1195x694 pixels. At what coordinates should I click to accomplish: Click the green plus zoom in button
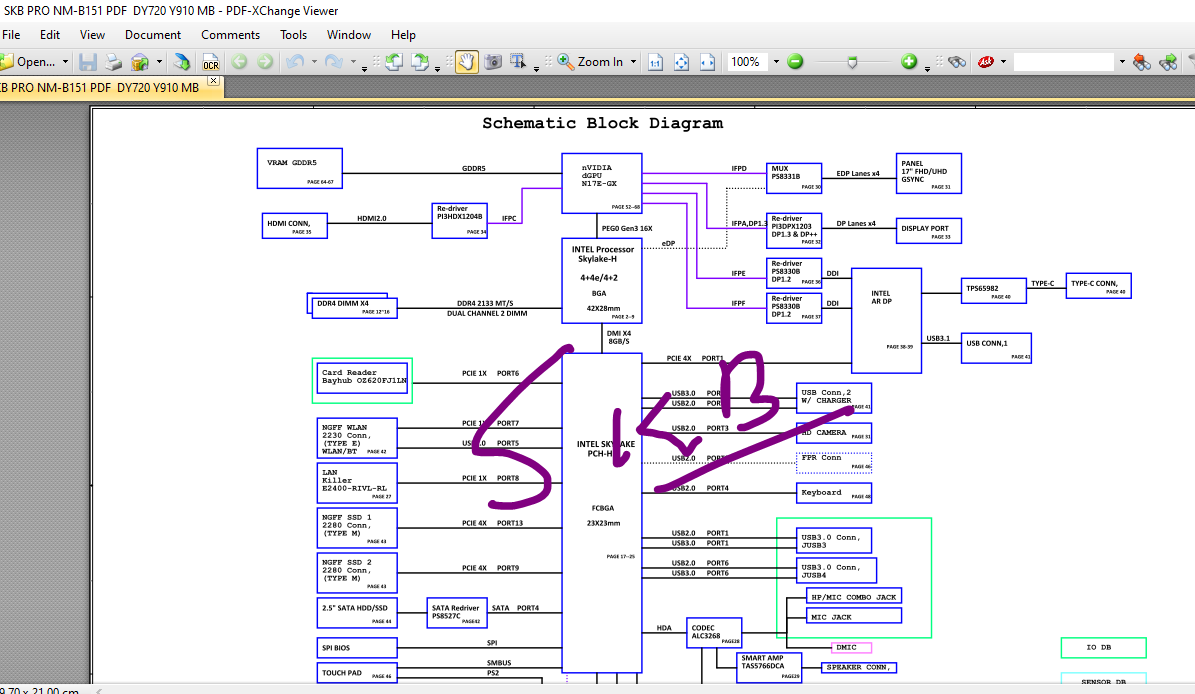click(908, 62)
